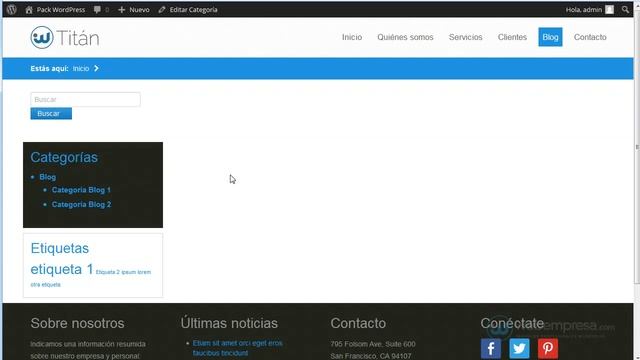This screenshot has width=640, height=360.
Task: Open Categoría Blog 1 link
Action: click(x=81, y=190)
